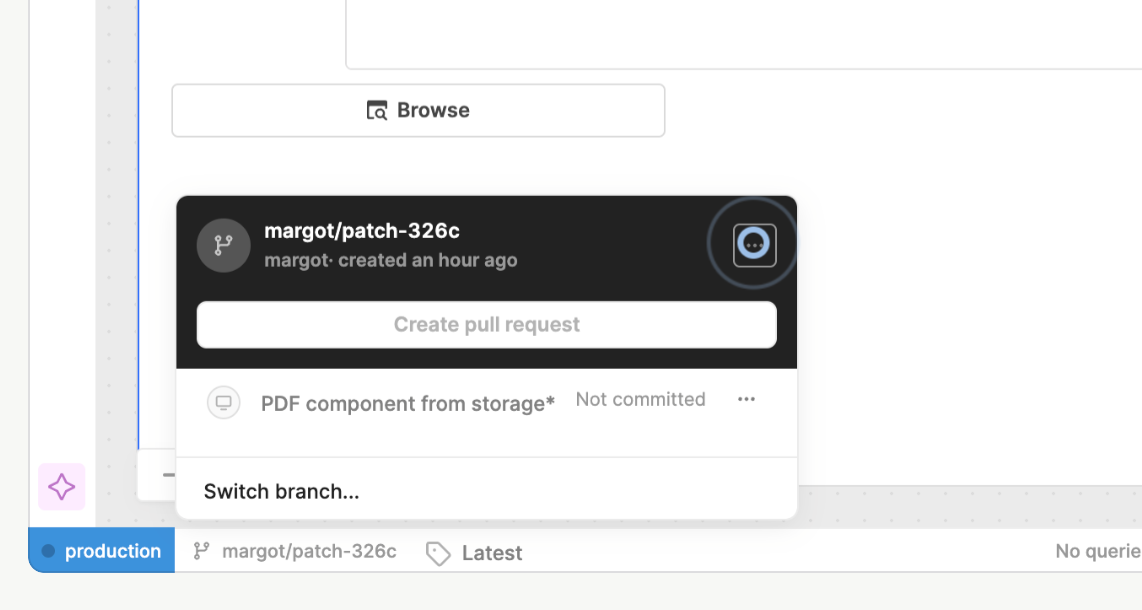Click the magnifier icon on Browse button

tap(377, 111)
